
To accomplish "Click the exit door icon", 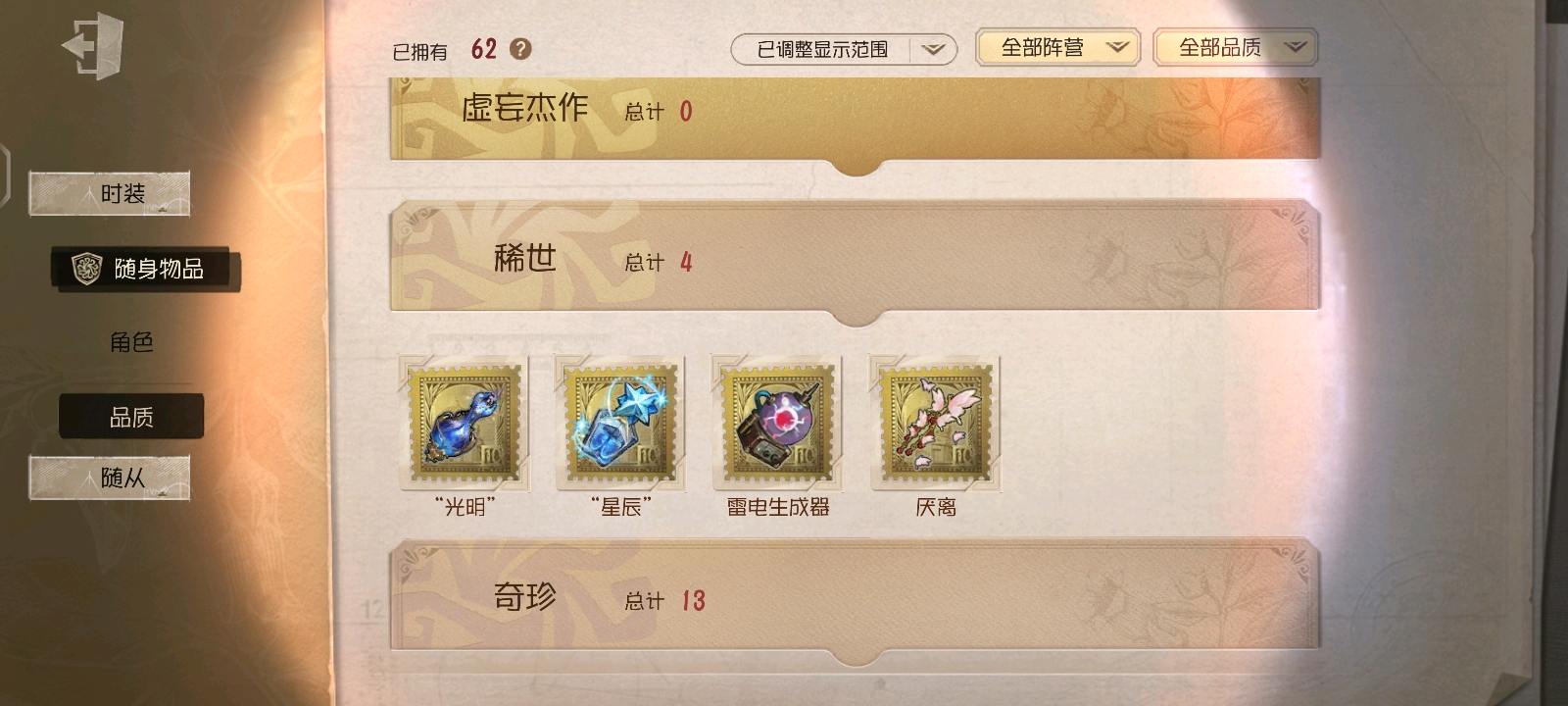I will [93, 46].
